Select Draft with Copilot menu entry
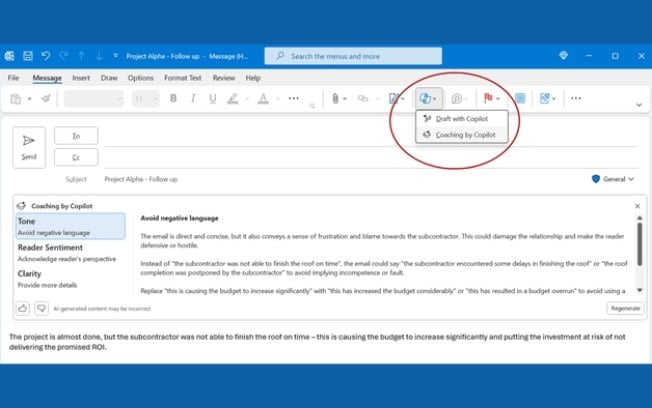Image resolution: width=652 pixels, height=408 pixels. [462, 119]
